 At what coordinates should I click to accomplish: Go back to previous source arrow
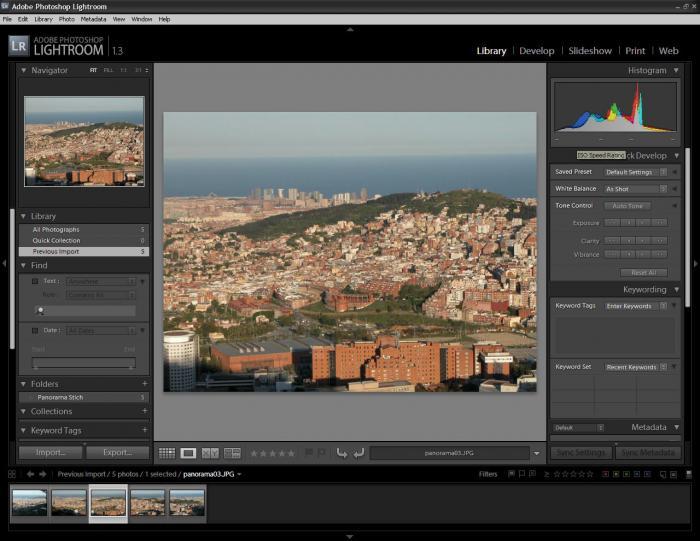tap(30, 474)
